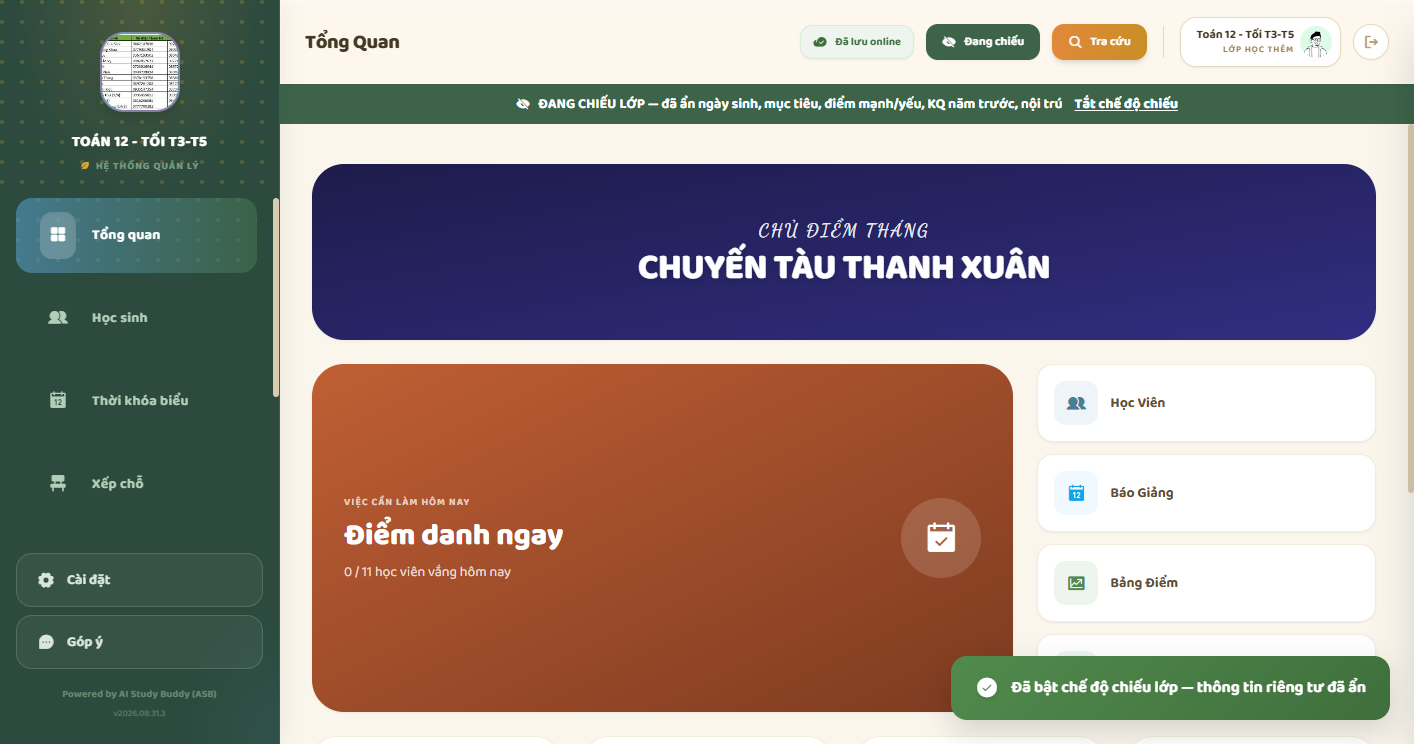Viewport: 1414px width, 744px height.
Task: Open the Điểm danh ngay card
Action: coord(662,538)
